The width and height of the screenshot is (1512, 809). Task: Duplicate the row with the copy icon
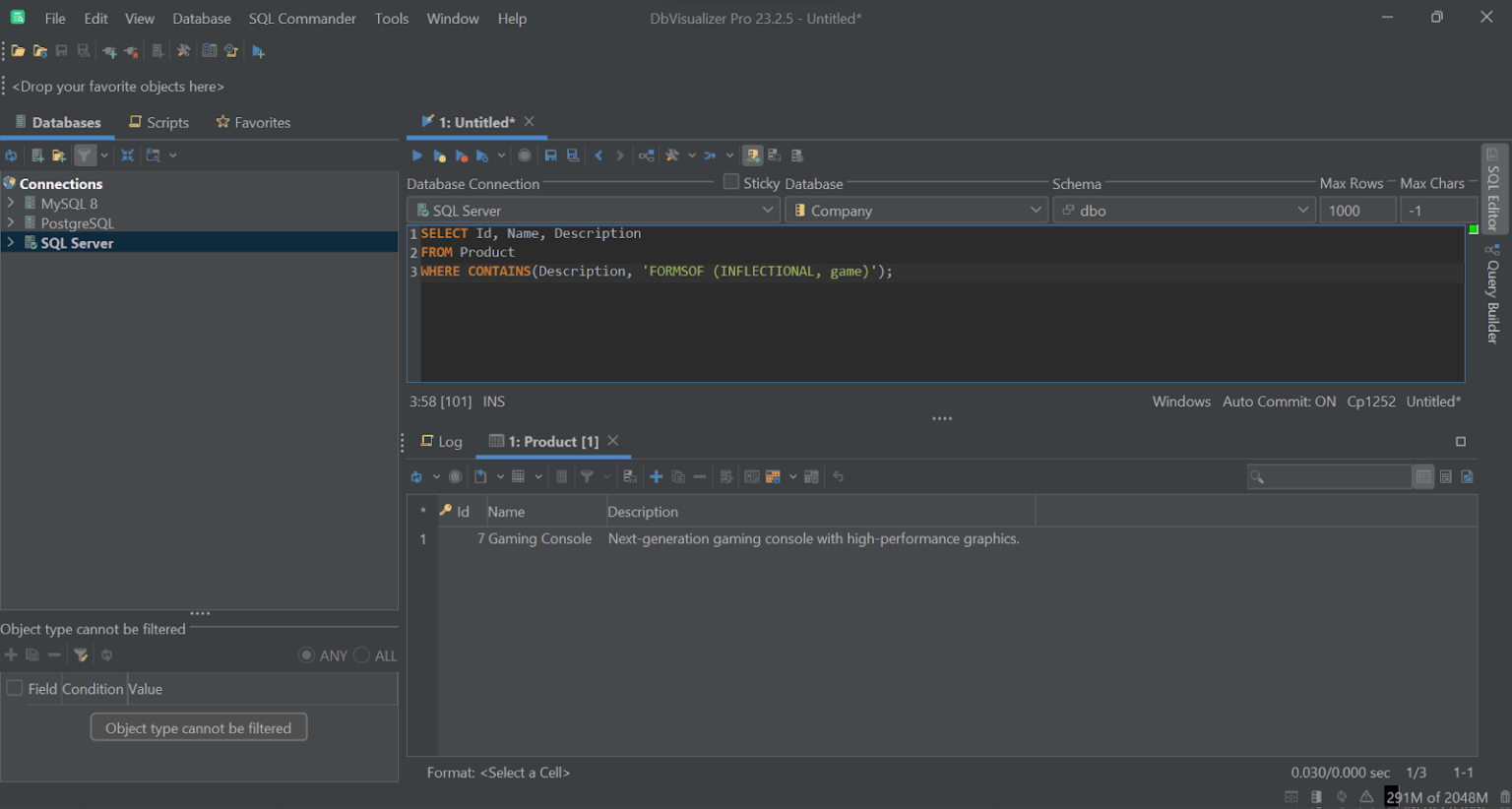677,476
